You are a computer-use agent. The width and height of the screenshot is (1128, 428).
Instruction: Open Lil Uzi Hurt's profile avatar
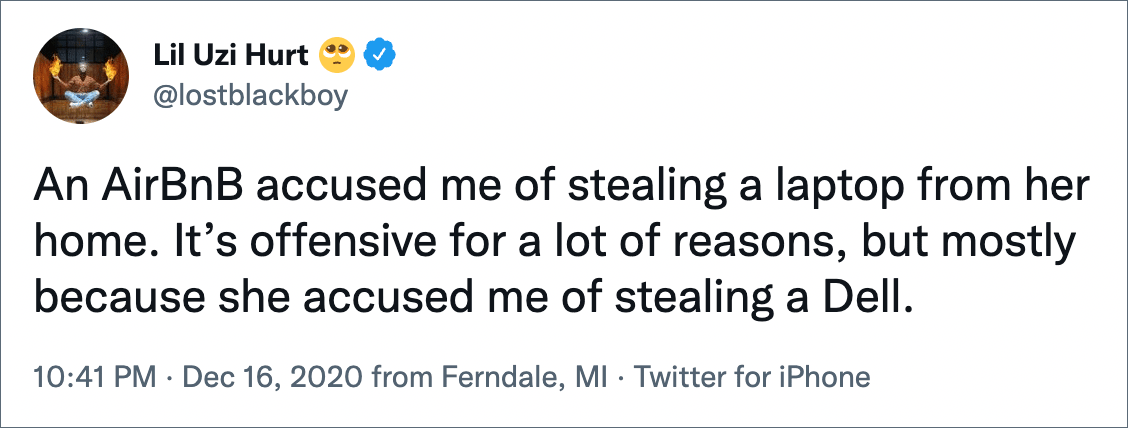tap(81, 76)
